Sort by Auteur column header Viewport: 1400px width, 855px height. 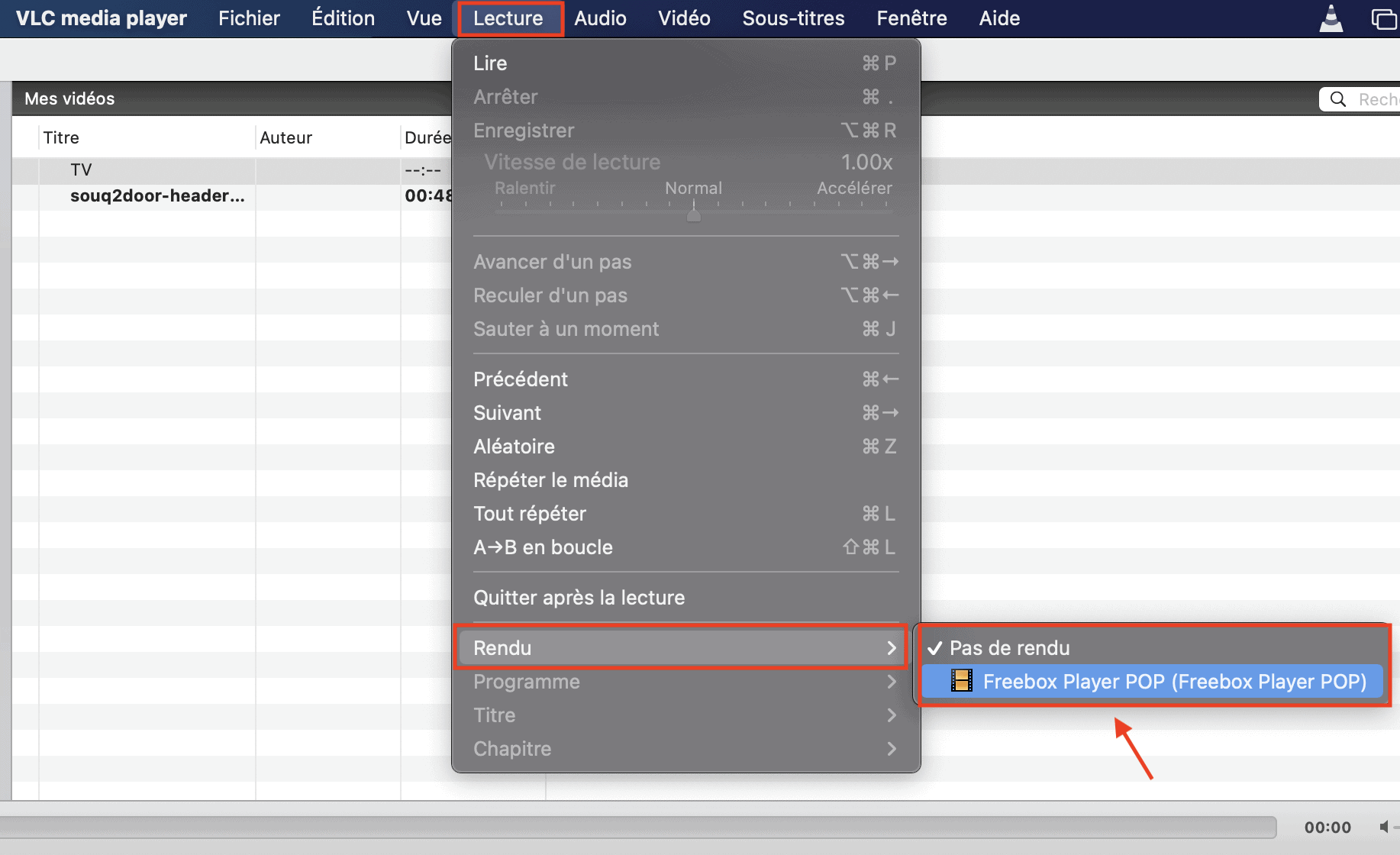(x=328, y=138)
